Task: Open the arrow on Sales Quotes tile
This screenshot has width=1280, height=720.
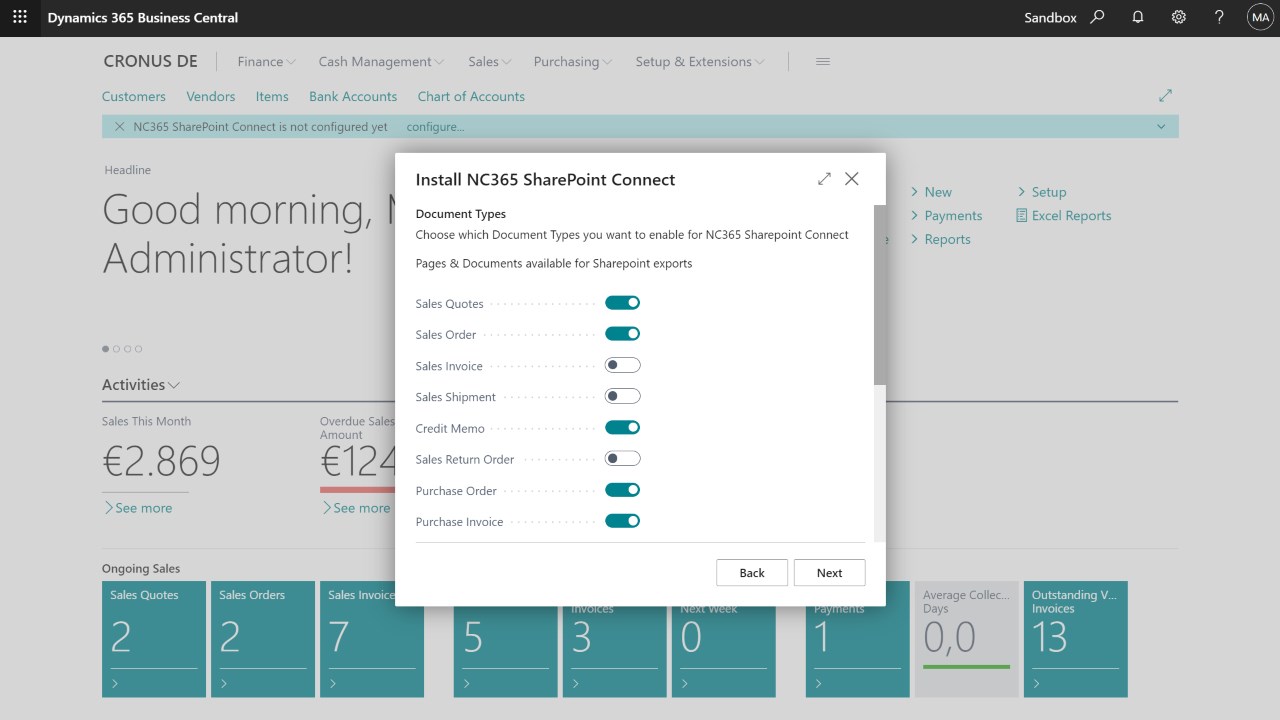Action: pos(115,684)
